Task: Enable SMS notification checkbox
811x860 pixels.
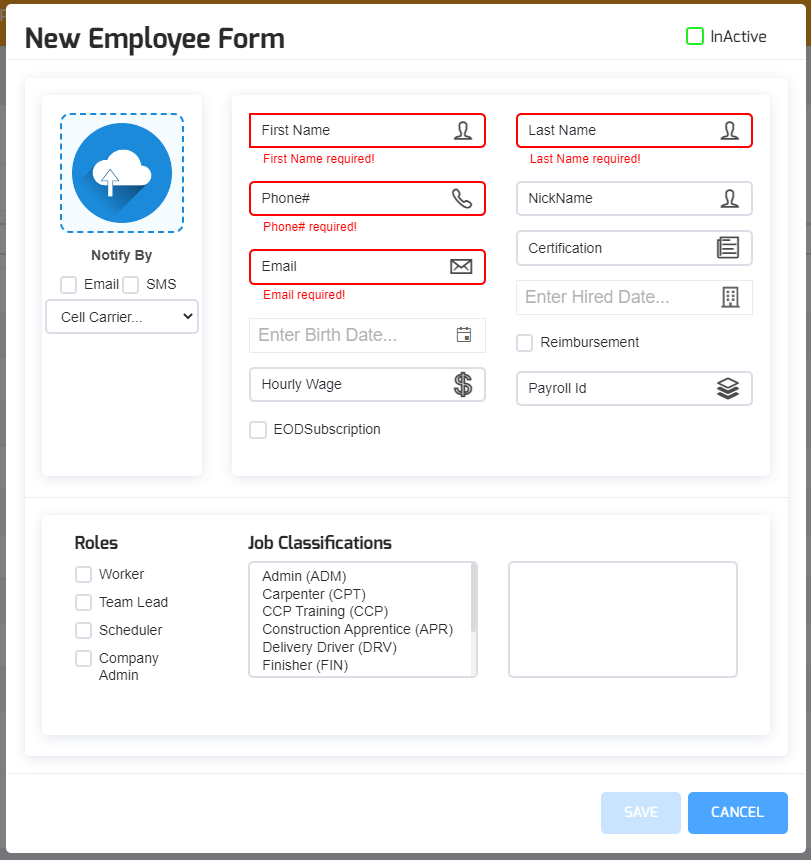Action: pos(131,285)
